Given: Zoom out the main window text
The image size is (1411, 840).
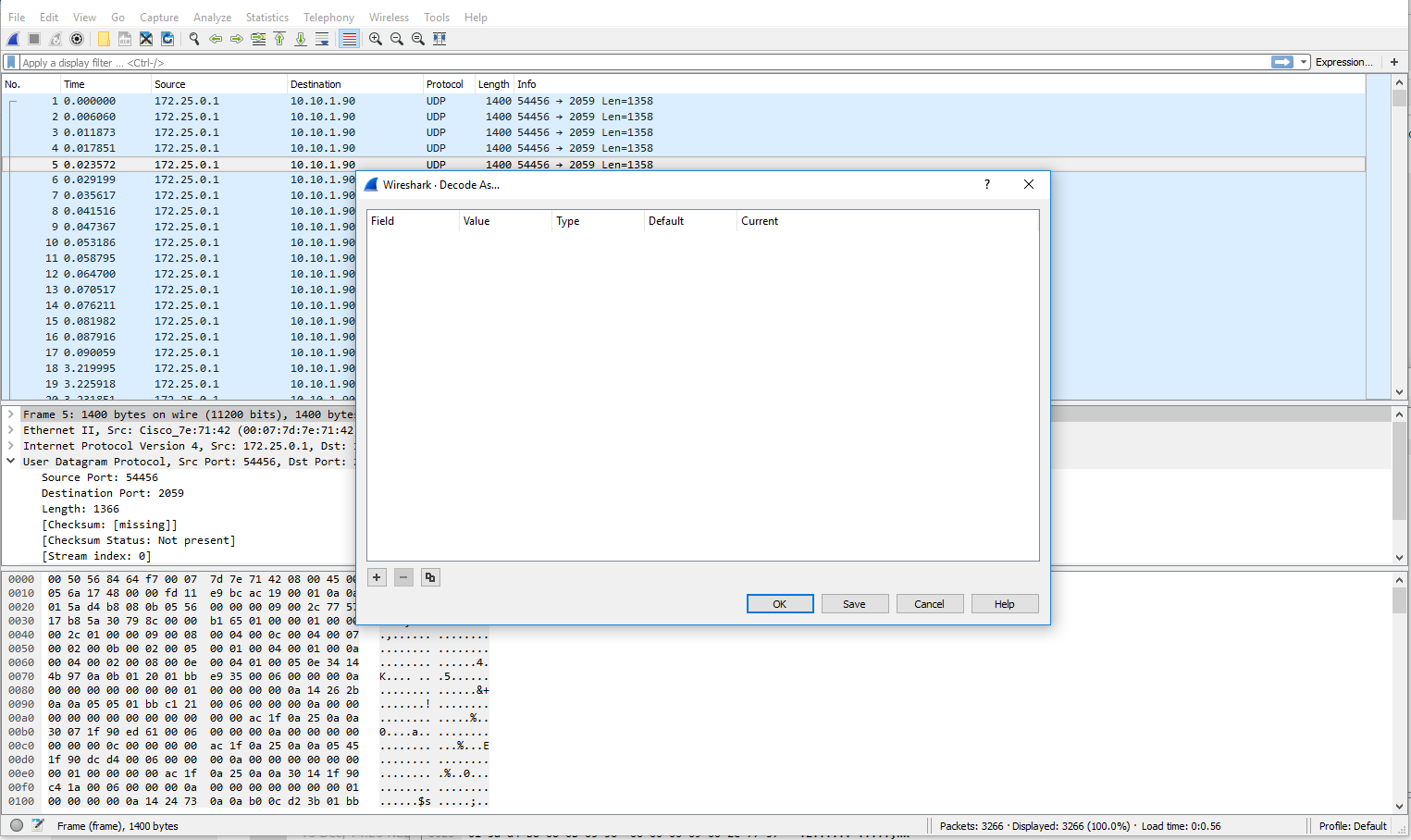Looking at the screenshot, I should (x=397, y=39).
